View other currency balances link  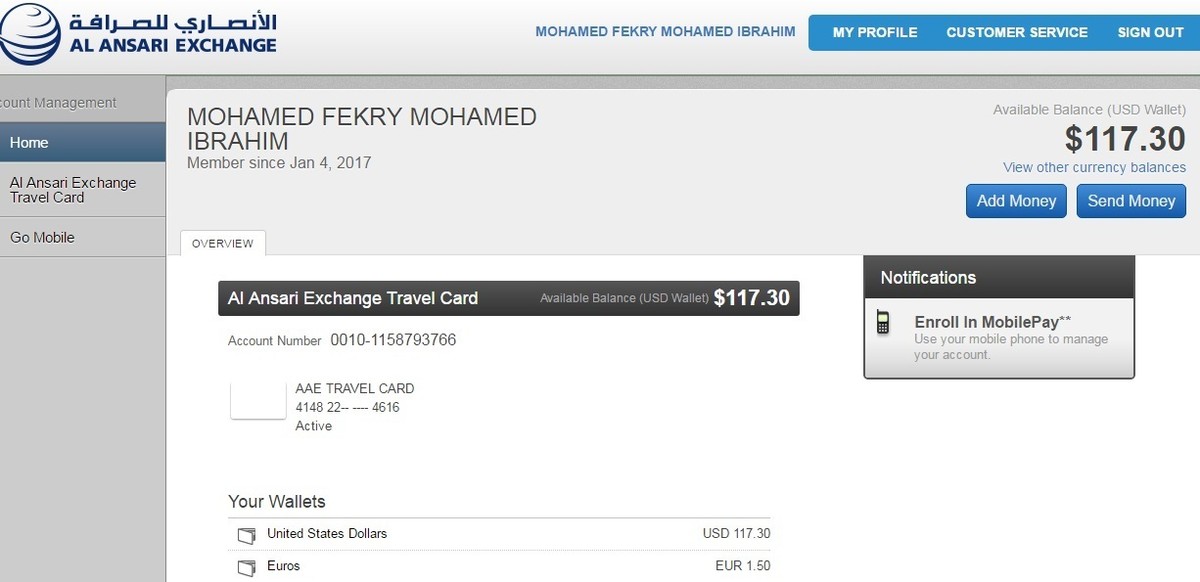pos(1094,167)
